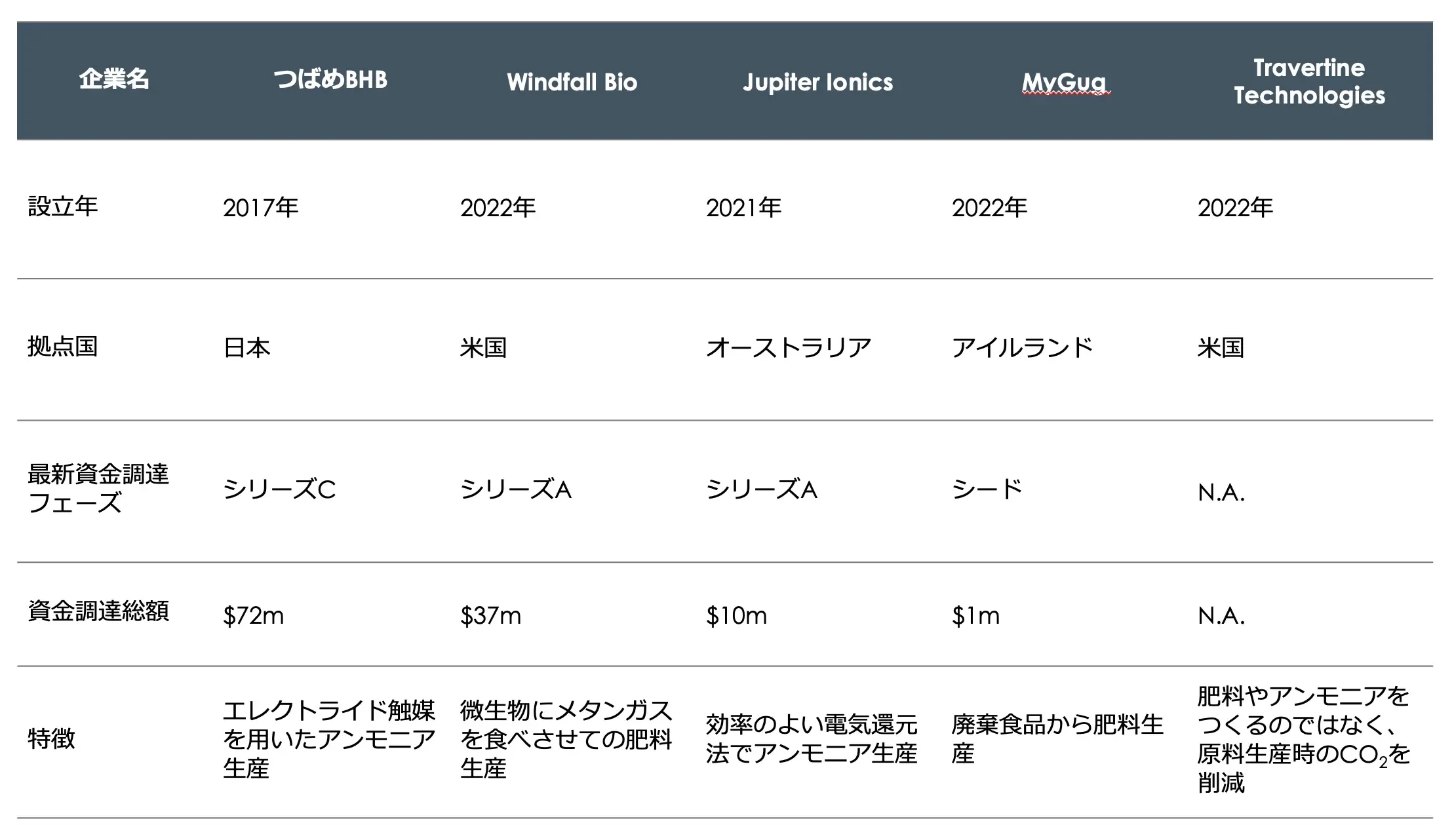Viewport: 1454px width, 840px height.
Task: Select the $10m funding amount
Action: [x=736, y=615]
